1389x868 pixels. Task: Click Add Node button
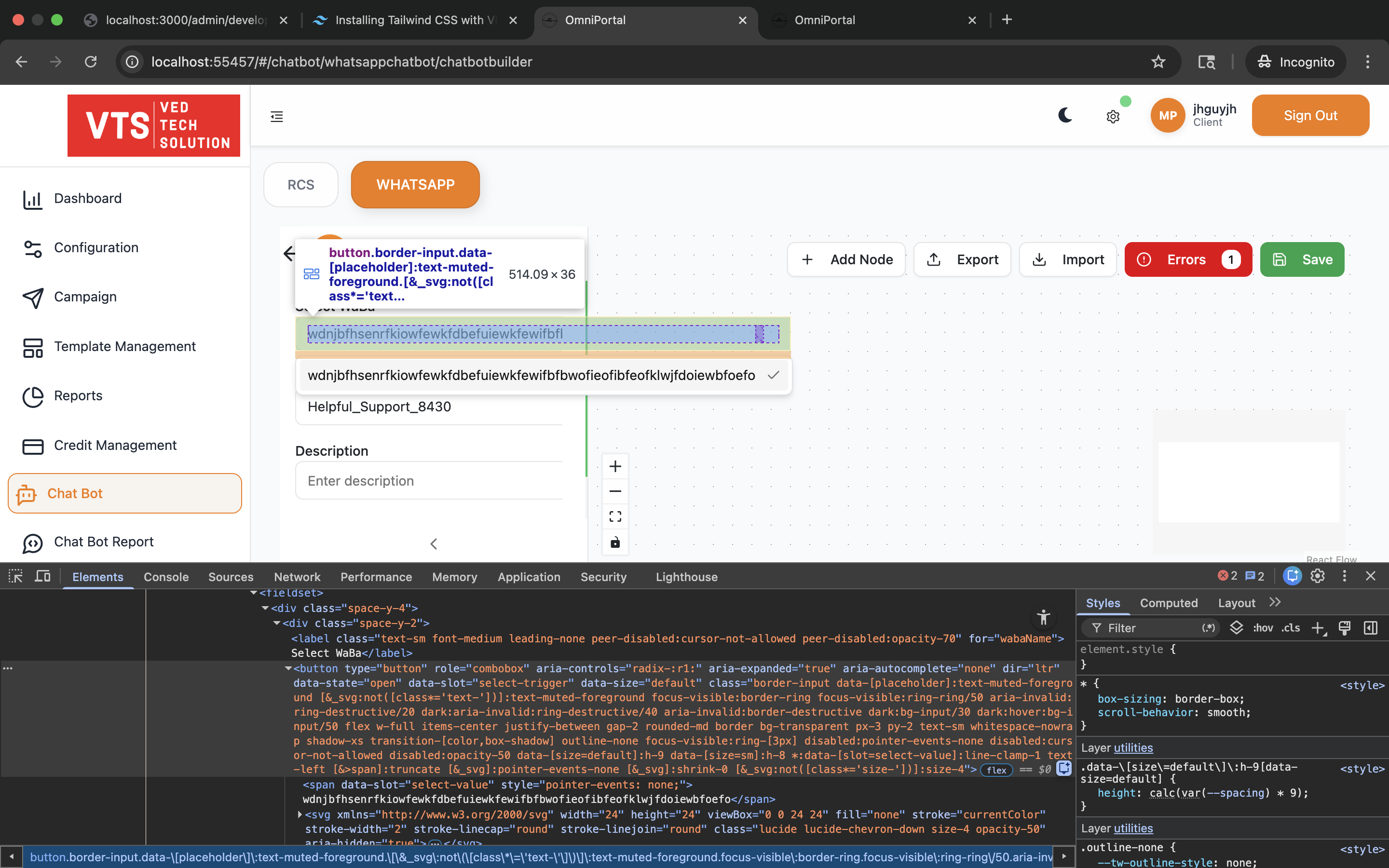(x=846, y=259)
